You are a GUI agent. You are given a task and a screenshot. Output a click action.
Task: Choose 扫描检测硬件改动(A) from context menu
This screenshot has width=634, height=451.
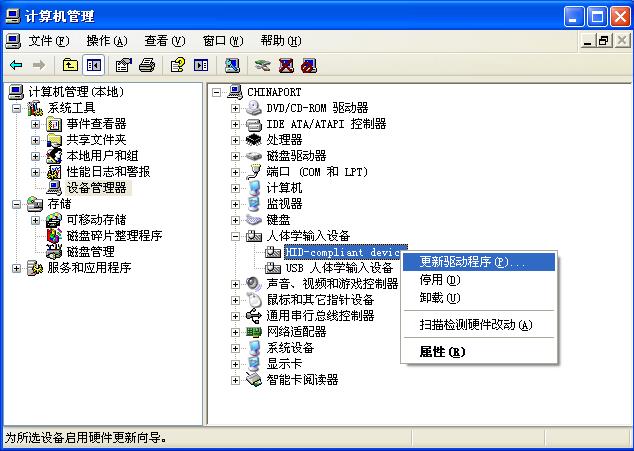tap(479, 324)
